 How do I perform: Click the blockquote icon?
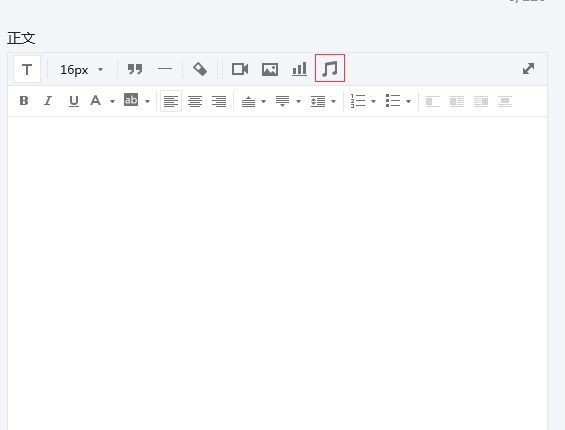135,69
